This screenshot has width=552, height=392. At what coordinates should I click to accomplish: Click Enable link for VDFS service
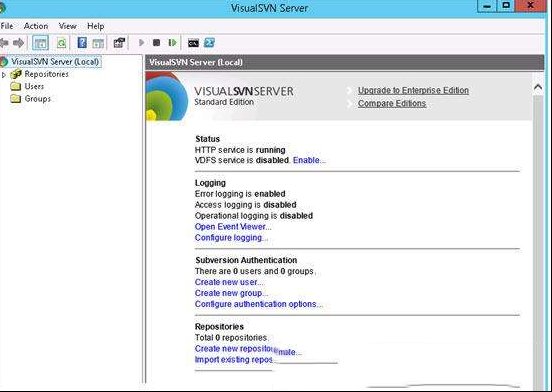(x=309, y=160)
